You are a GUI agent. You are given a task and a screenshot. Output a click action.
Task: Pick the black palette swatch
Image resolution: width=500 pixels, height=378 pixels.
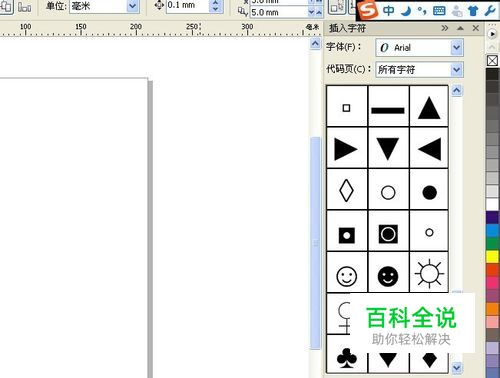tap(492, 74)
